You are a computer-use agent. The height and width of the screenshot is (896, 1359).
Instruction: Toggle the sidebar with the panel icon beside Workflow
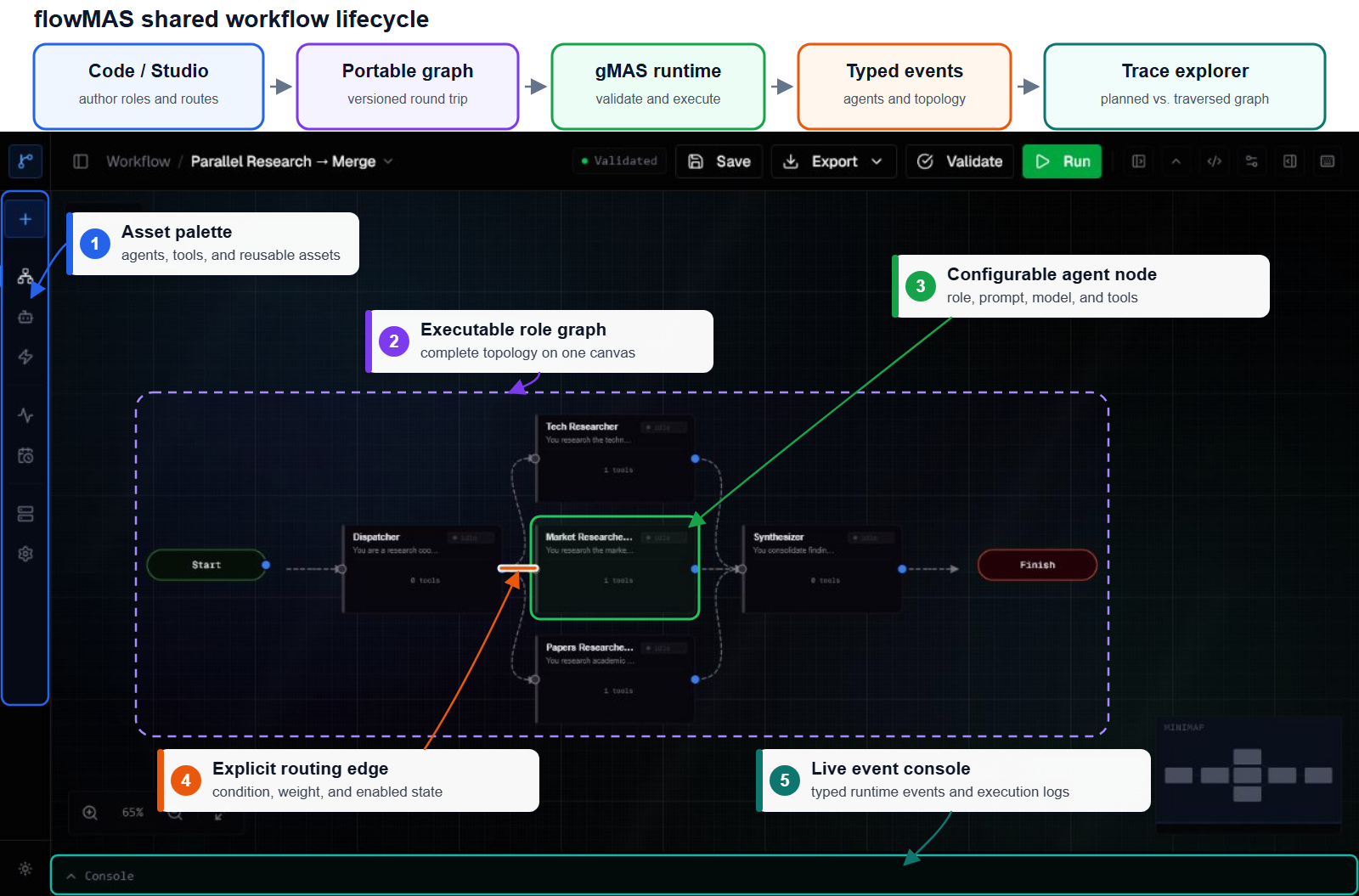[81, 161]
